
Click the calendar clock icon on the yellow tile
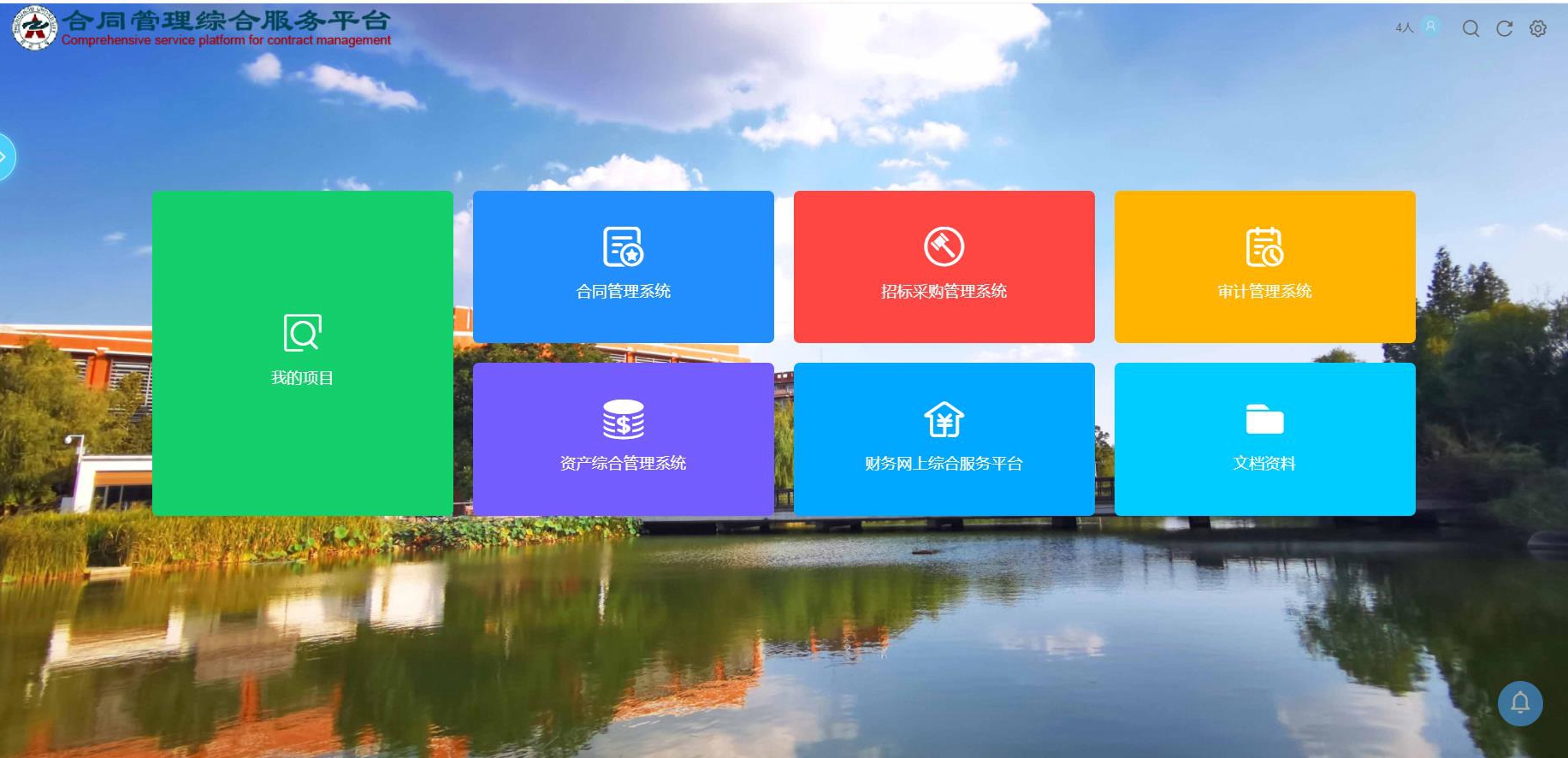1264,246
